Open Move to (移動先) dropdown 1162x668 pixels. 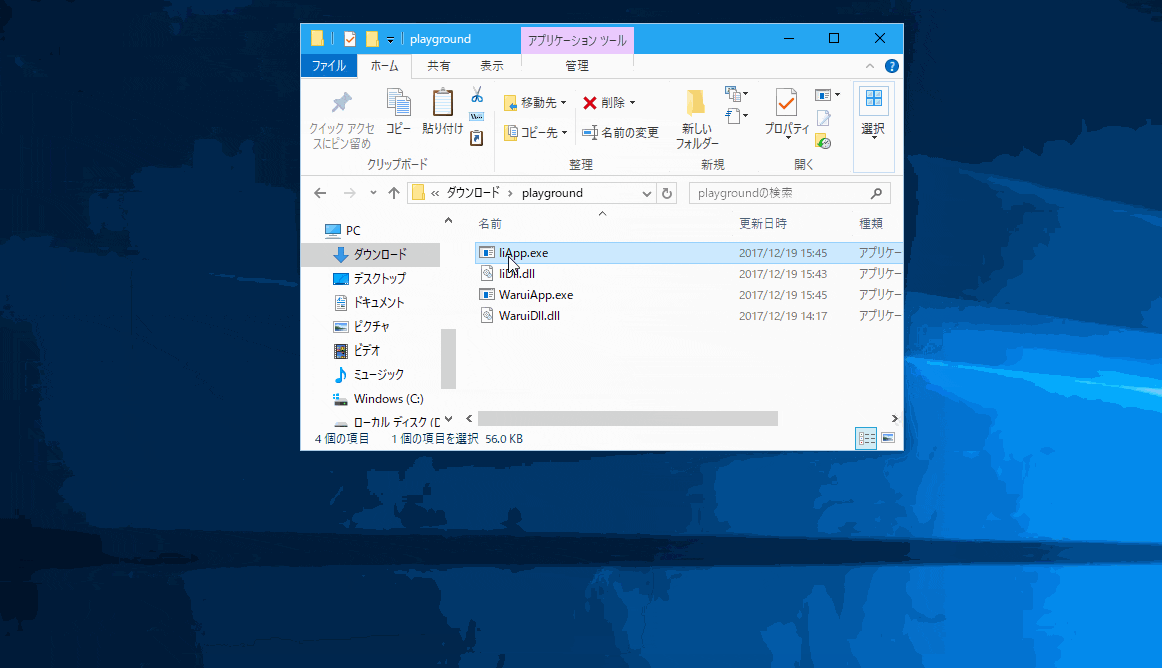(x=535, y=103)
